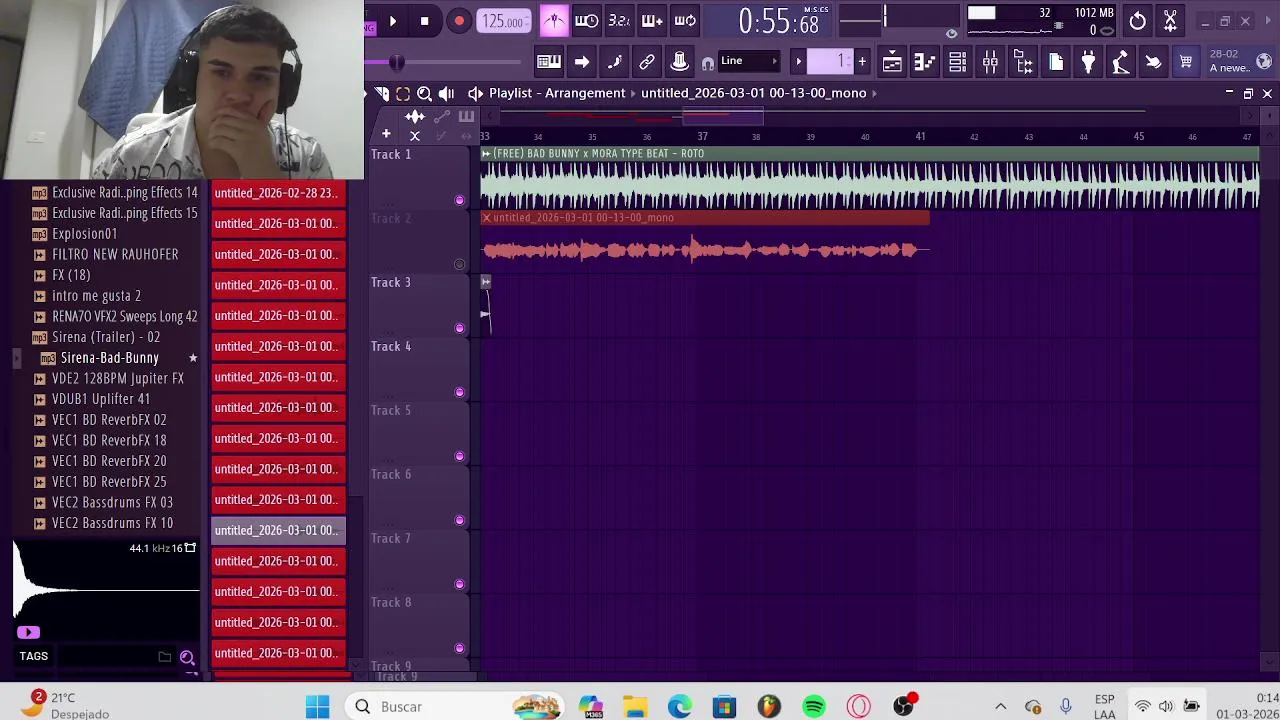Toggle wait for input before recording

[587, 21]
